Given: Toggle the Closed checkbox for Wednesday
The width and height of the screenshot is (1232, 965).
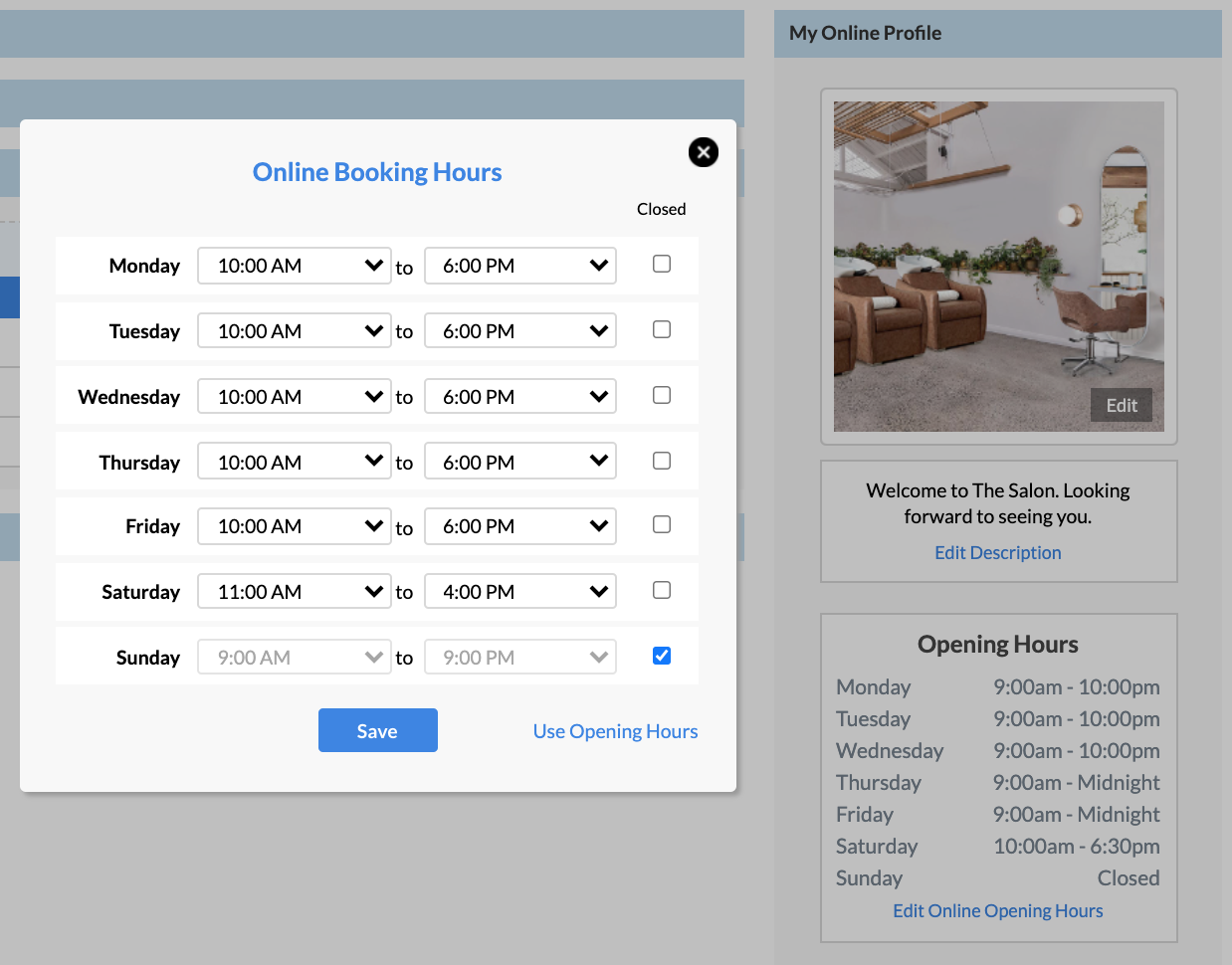Looking at the screenshot, I should [x=662, y=395].
